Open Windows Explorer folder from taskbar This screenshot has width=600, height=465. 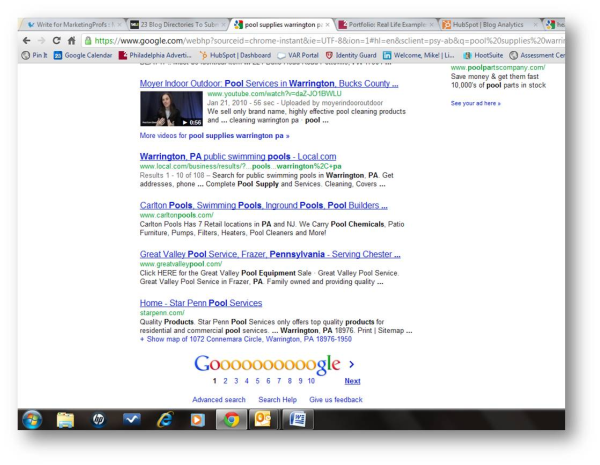(x=65, y=419)
